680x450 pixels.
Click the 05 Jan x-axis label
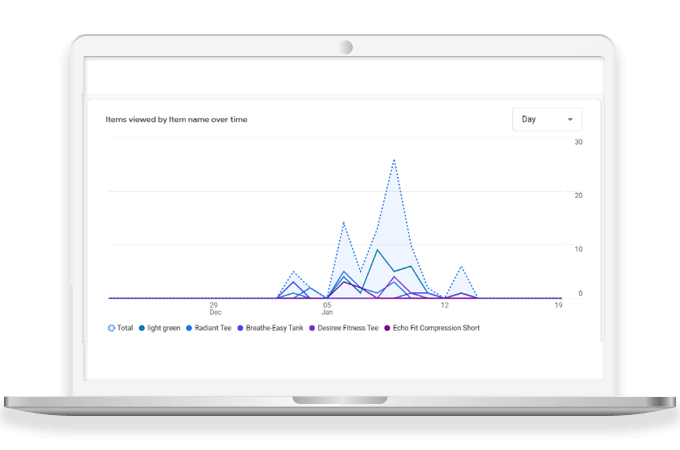pos(327,309)
